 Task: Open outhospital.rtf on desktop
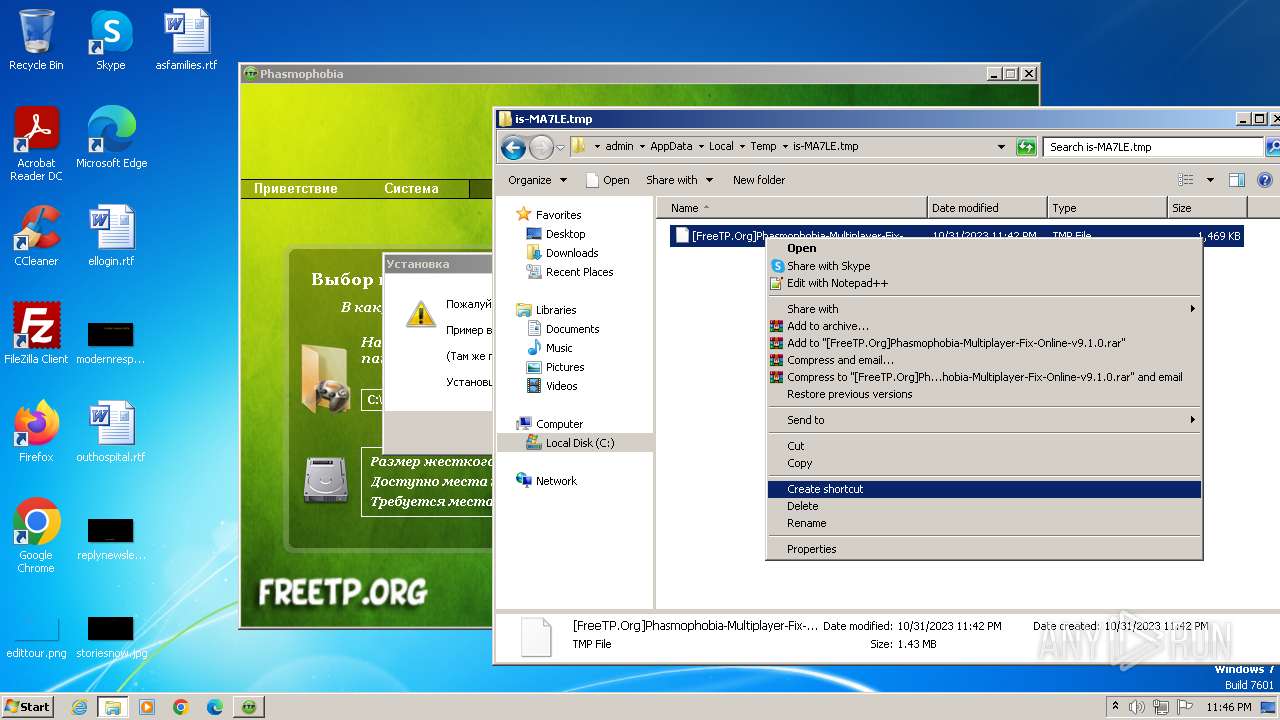[111, 432]
